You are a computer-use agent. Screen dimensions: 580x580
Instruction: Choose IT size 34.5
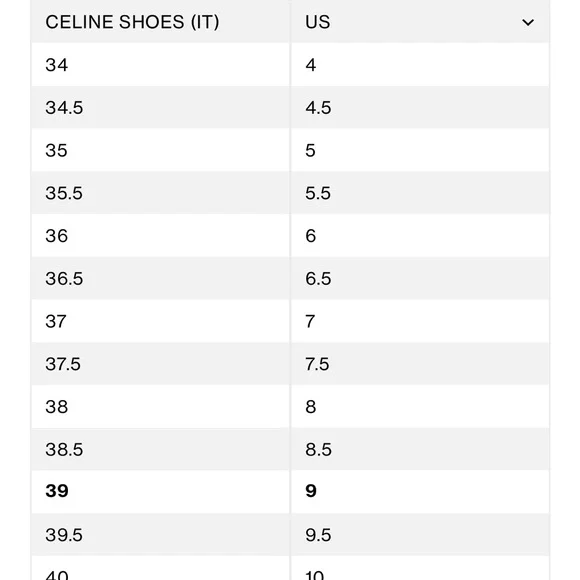coord(161,108)
